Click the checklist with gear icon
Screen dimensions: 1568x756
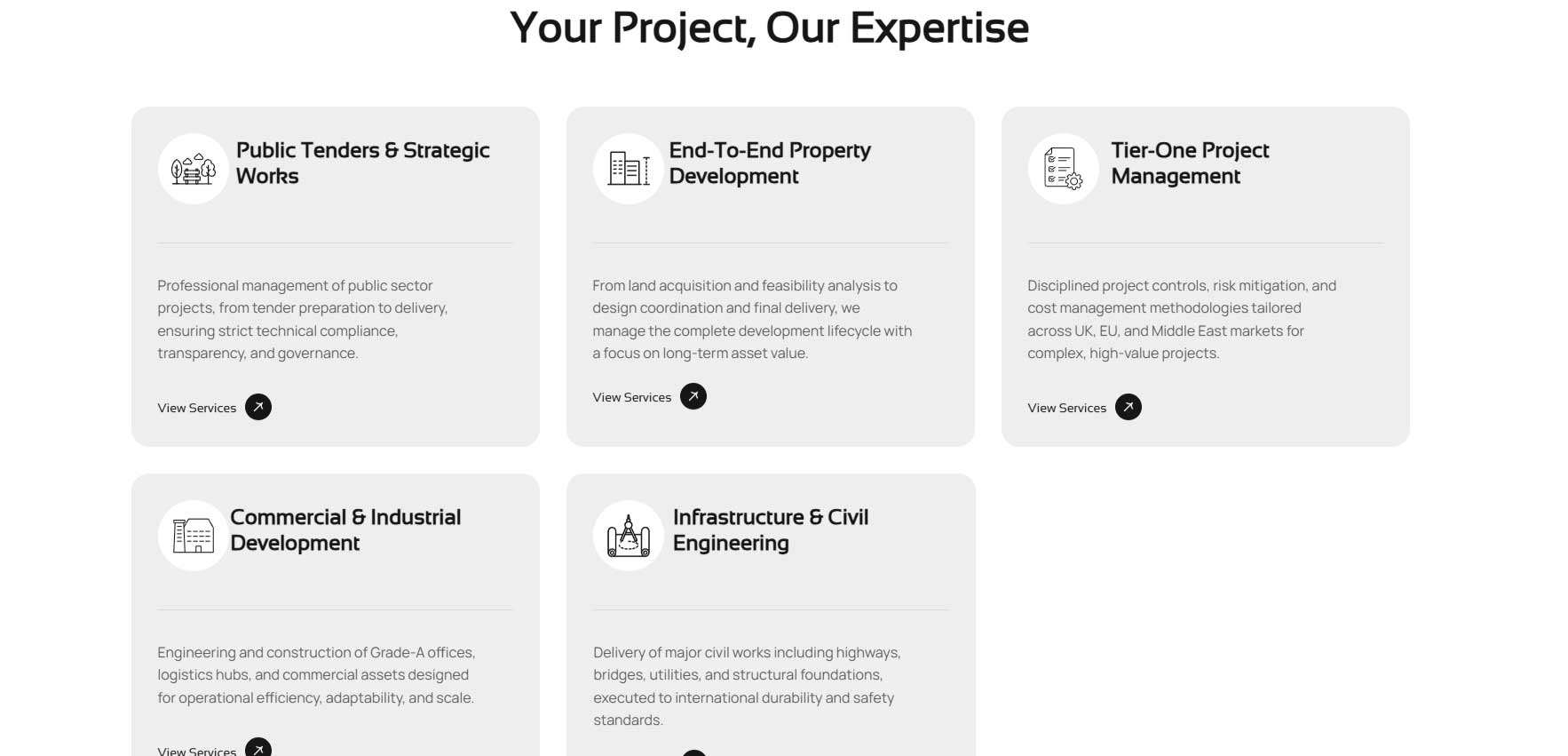coord(1063,169)
